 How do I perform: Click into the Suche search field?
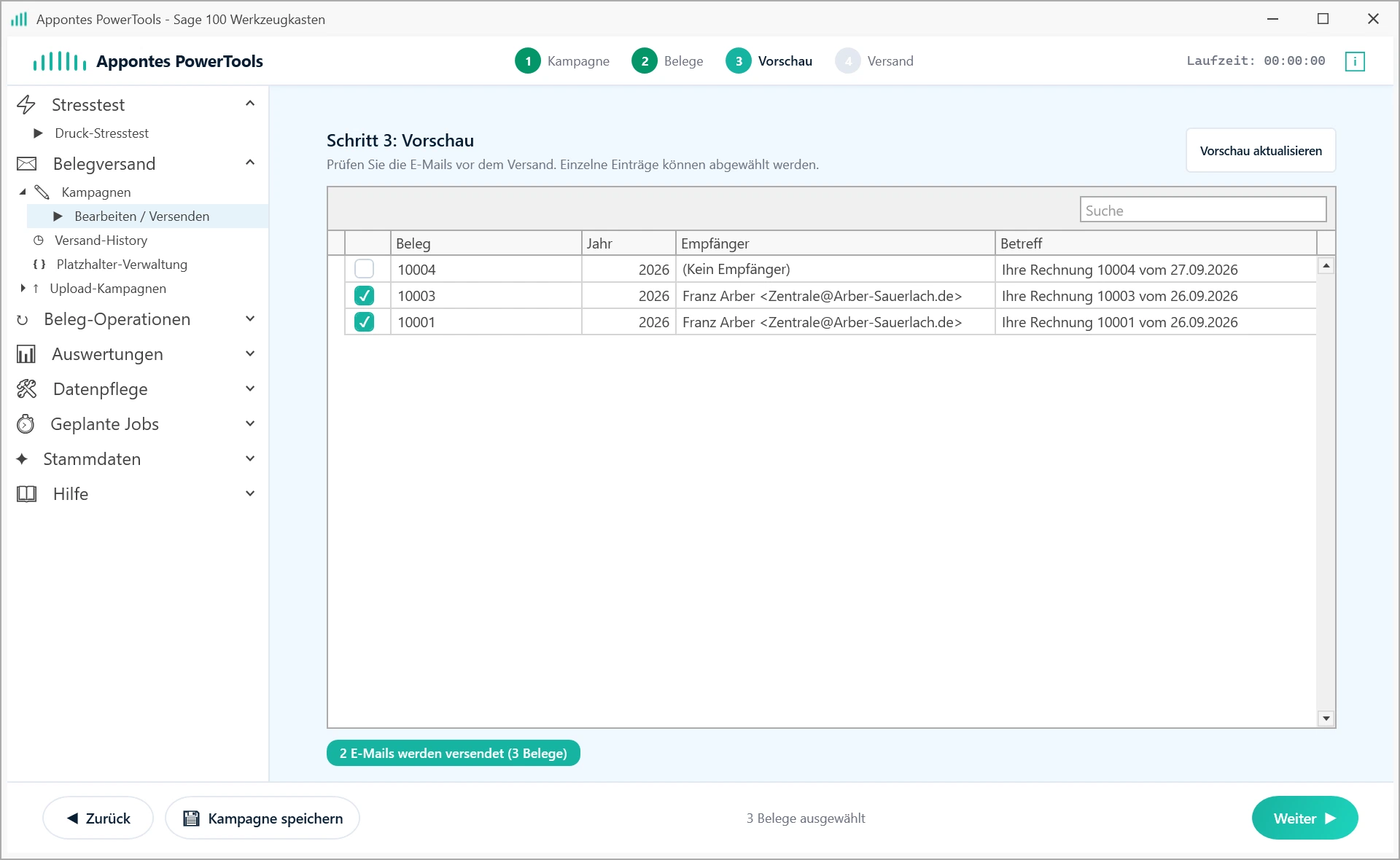point(1202,210)
